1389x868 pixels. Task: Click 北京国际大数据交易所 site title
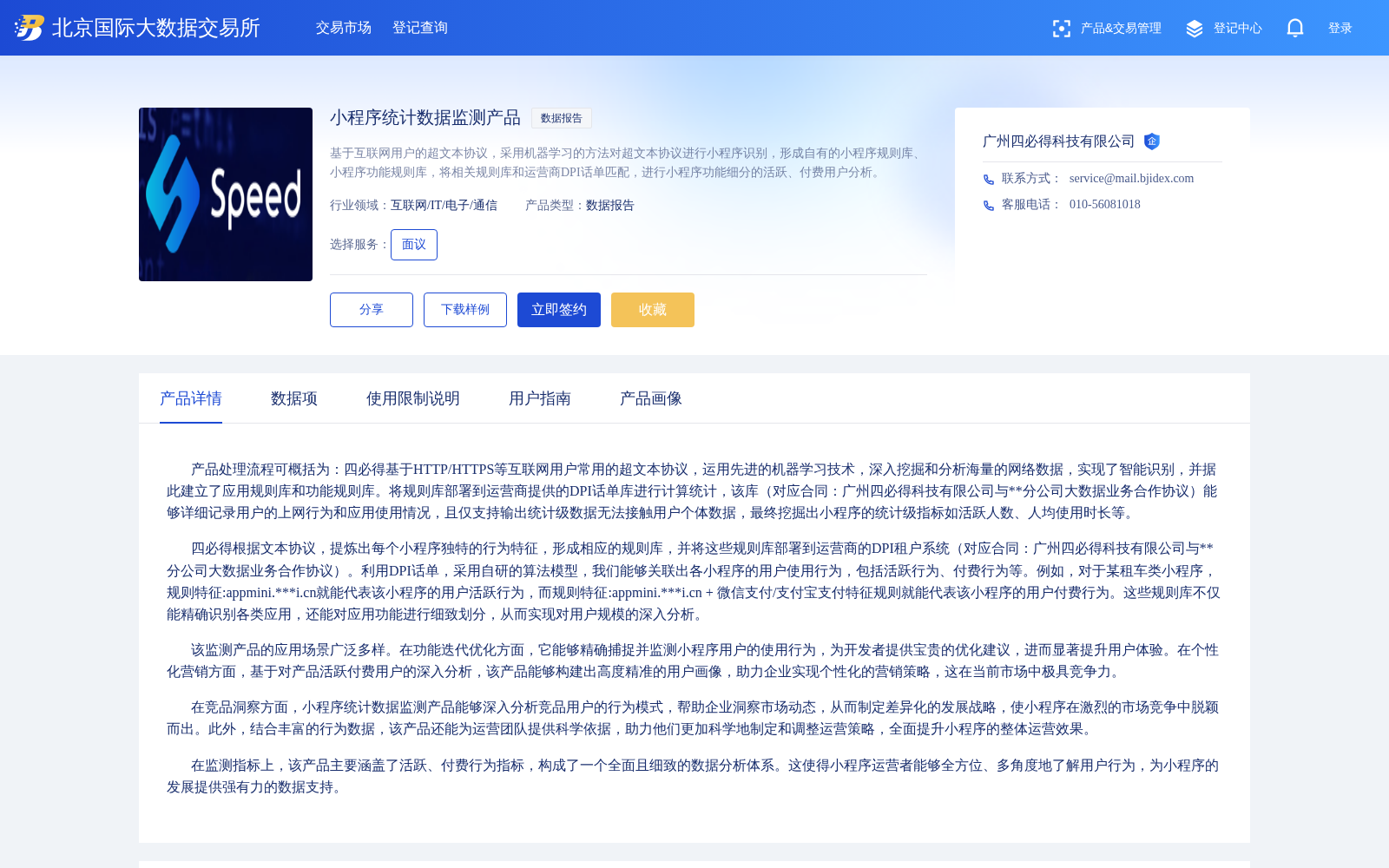click(x=156, y=28)
